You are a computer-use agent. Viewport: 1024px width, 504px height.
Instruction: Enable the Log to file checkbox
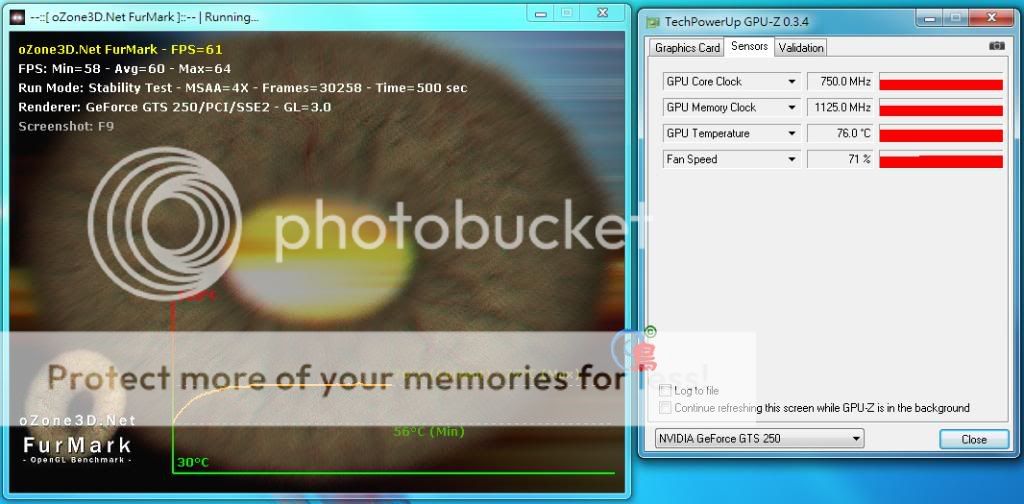pos(666,391)
